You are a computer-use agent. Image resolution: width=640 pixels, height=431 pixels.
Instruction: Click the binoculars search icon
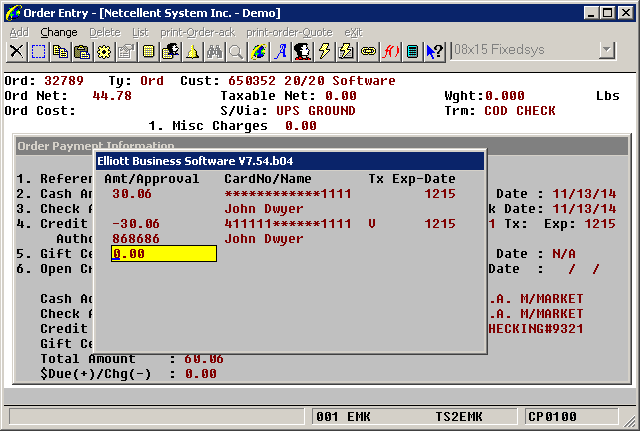[214, 52]
